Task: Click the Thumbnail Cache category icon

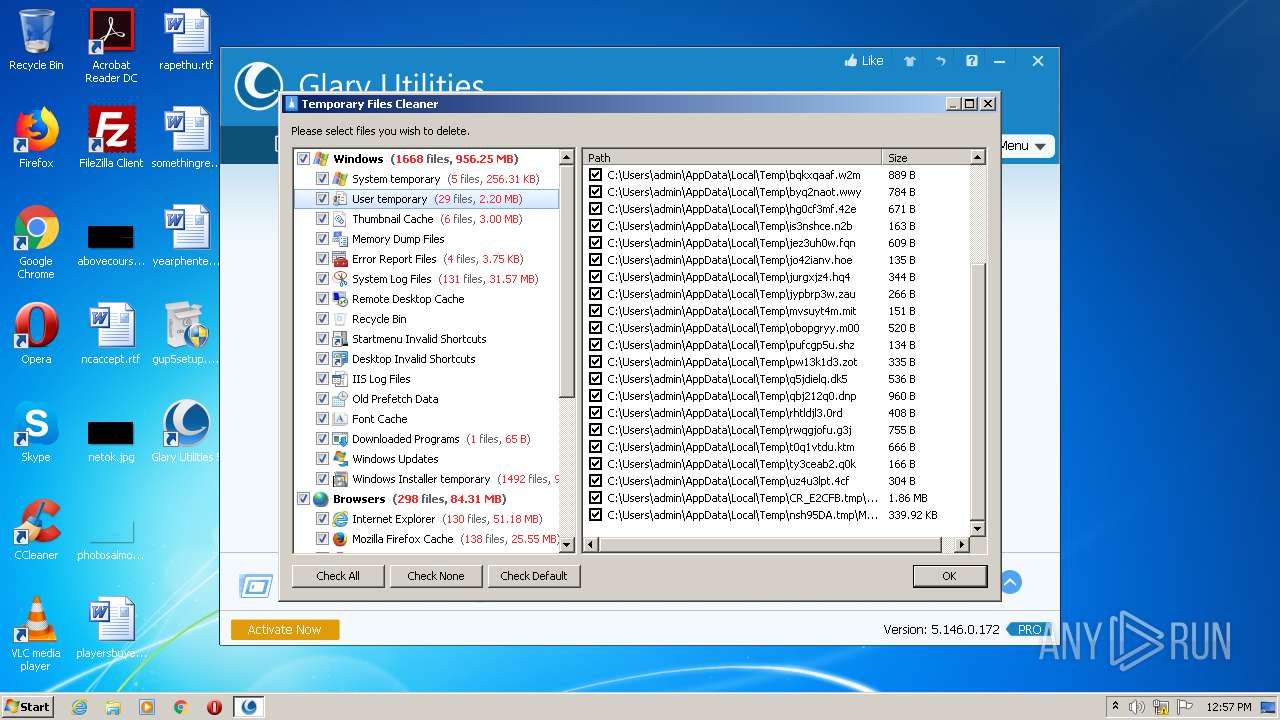Action: pyautogui.click(x=340, y=219)
